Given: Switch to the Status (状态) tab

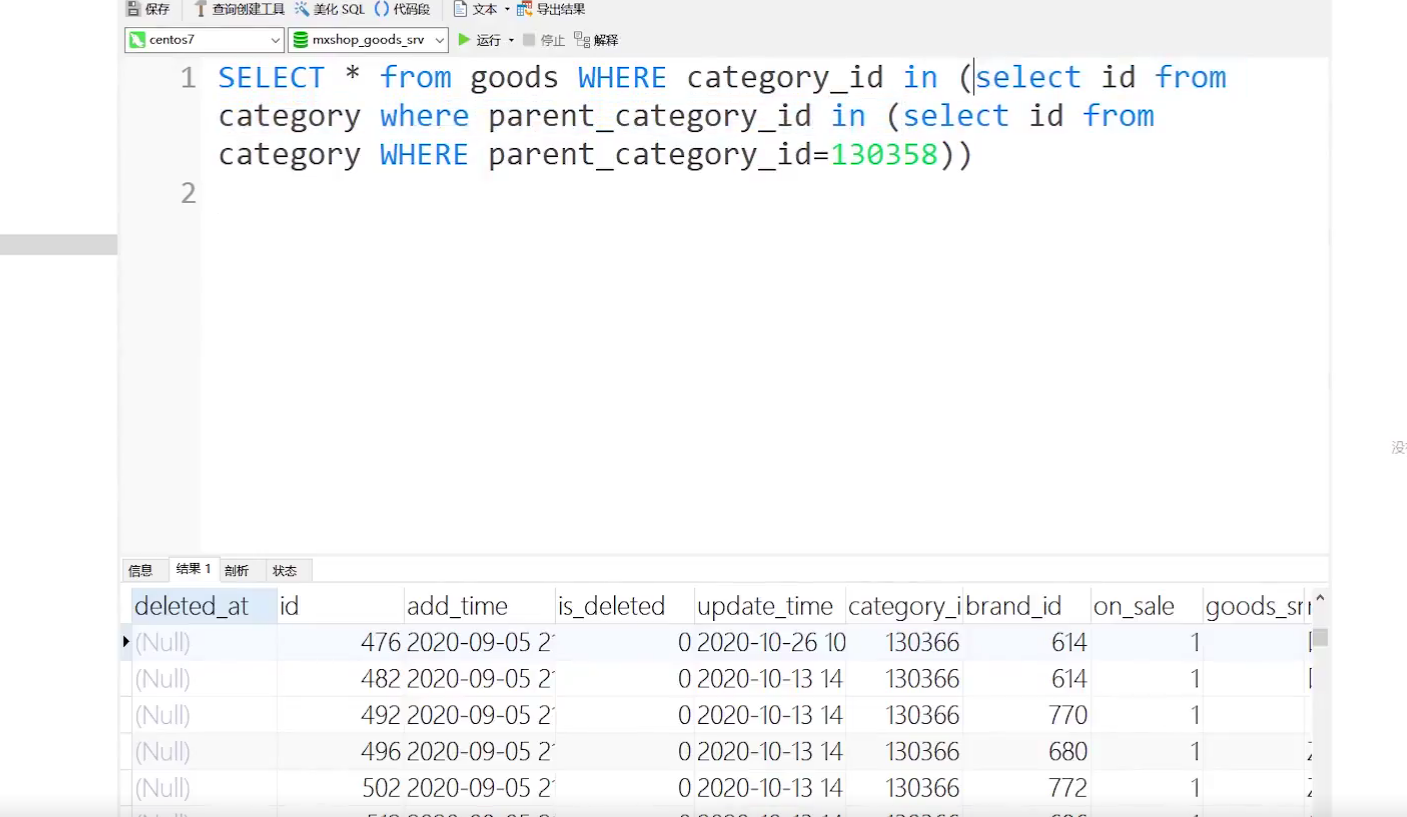Looking at the screenshot, I should click(x=285, y=571).
